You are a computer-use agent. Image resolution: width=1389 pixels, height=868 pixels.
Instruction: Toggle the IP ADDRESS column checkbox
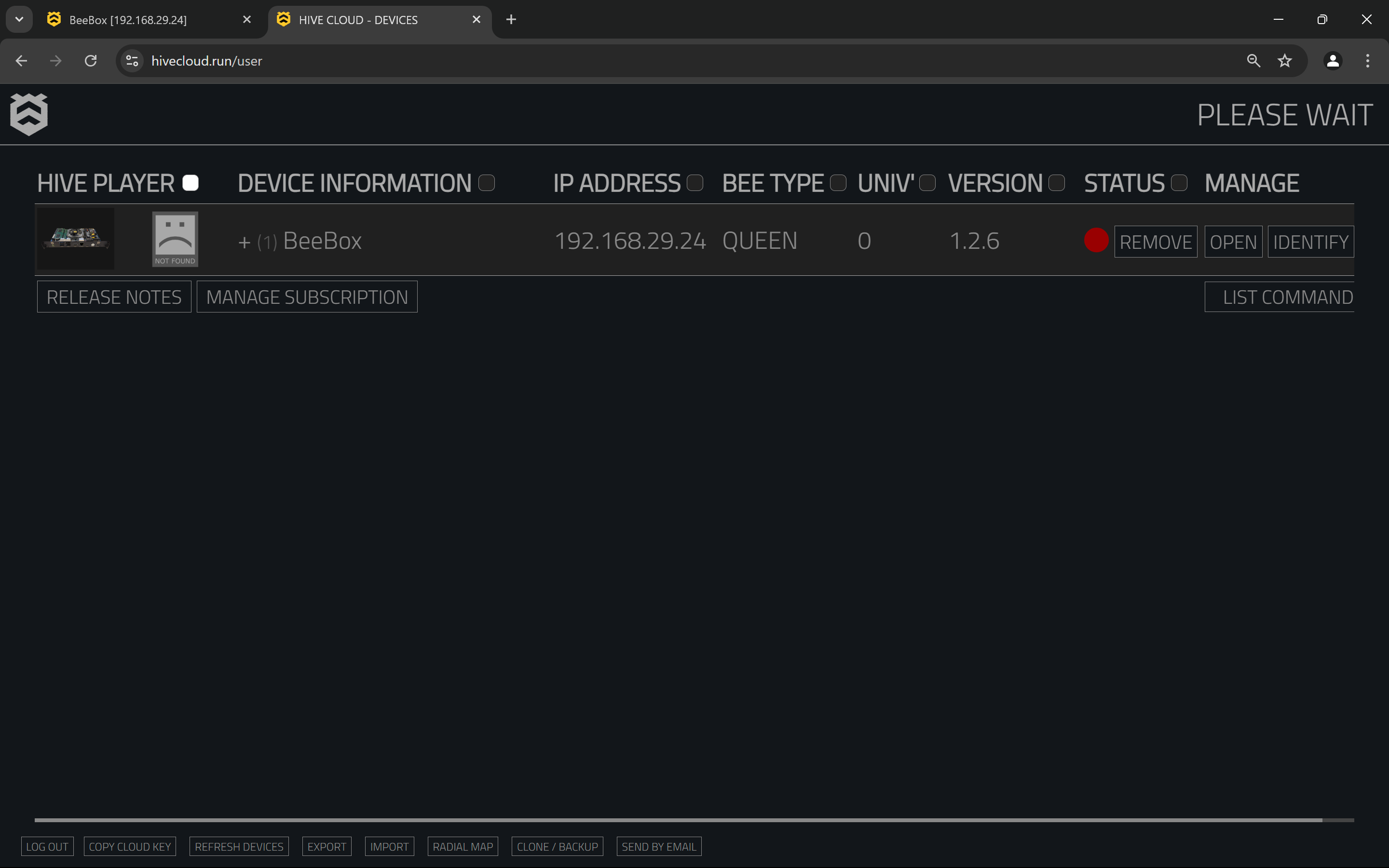click(x=695, y=183)
